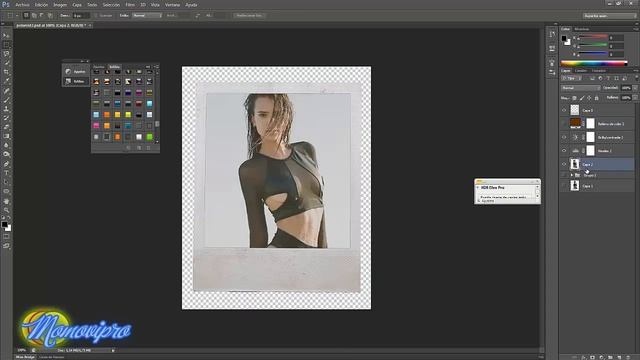Screen dimensions: 640x360
Task: Click the Capa 2 layer thumbnail
Action: pyautogui.click(x=575, y=164)
